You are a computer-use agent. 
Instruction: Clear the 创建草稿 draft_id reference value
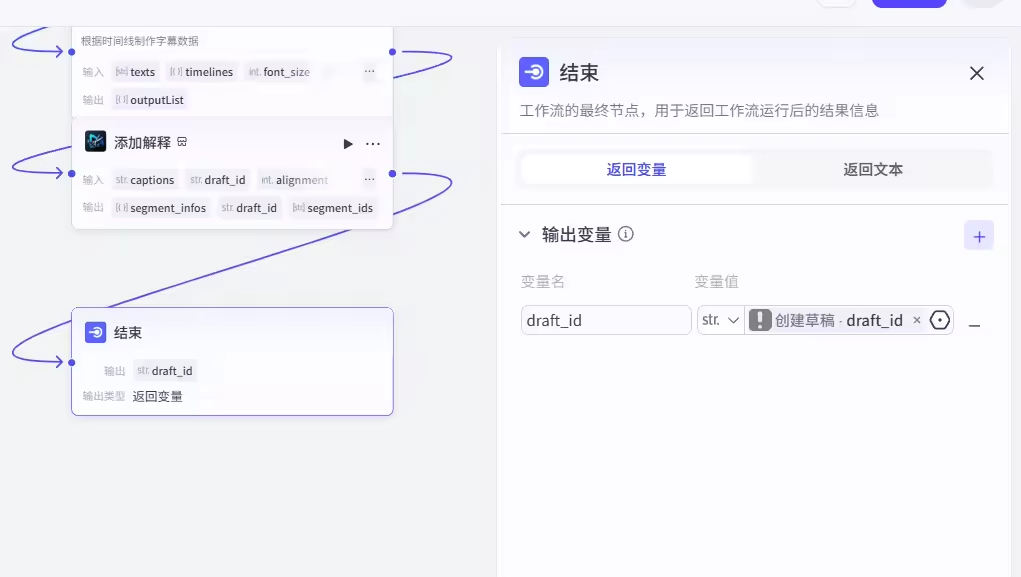(916, 320)
